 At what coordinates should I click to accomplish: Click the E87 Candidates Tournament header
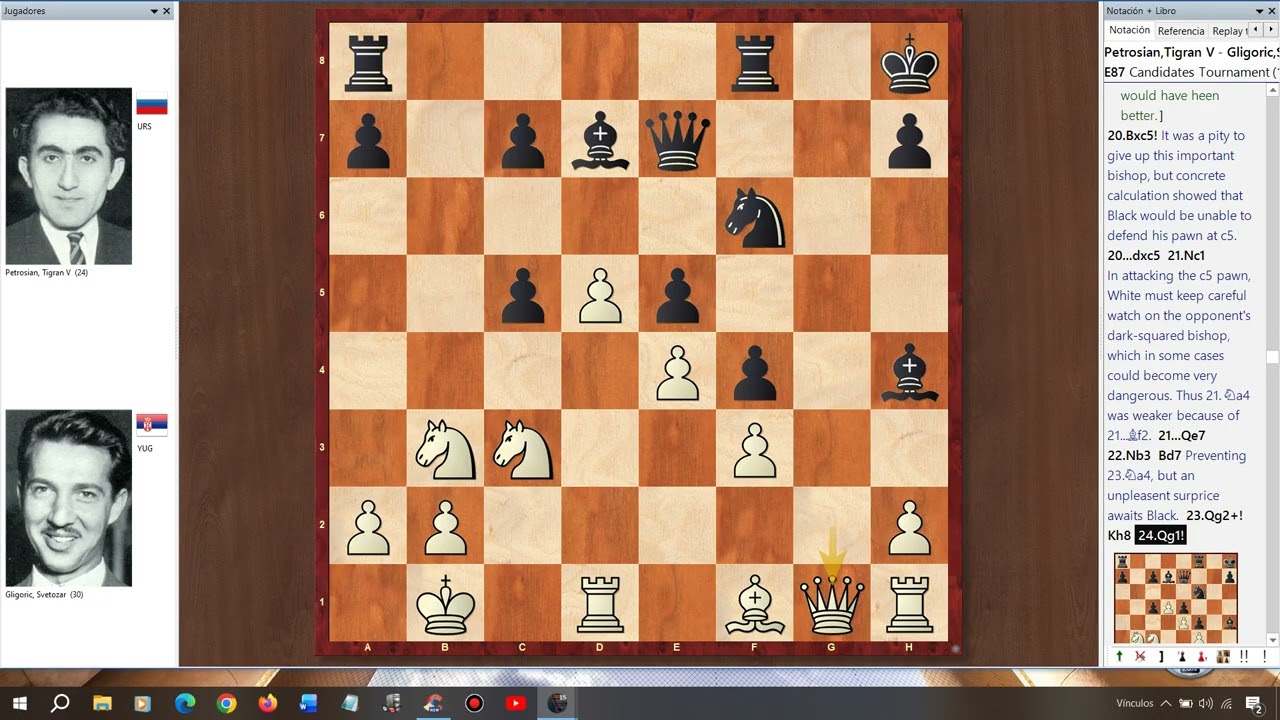coord(1190,72)
